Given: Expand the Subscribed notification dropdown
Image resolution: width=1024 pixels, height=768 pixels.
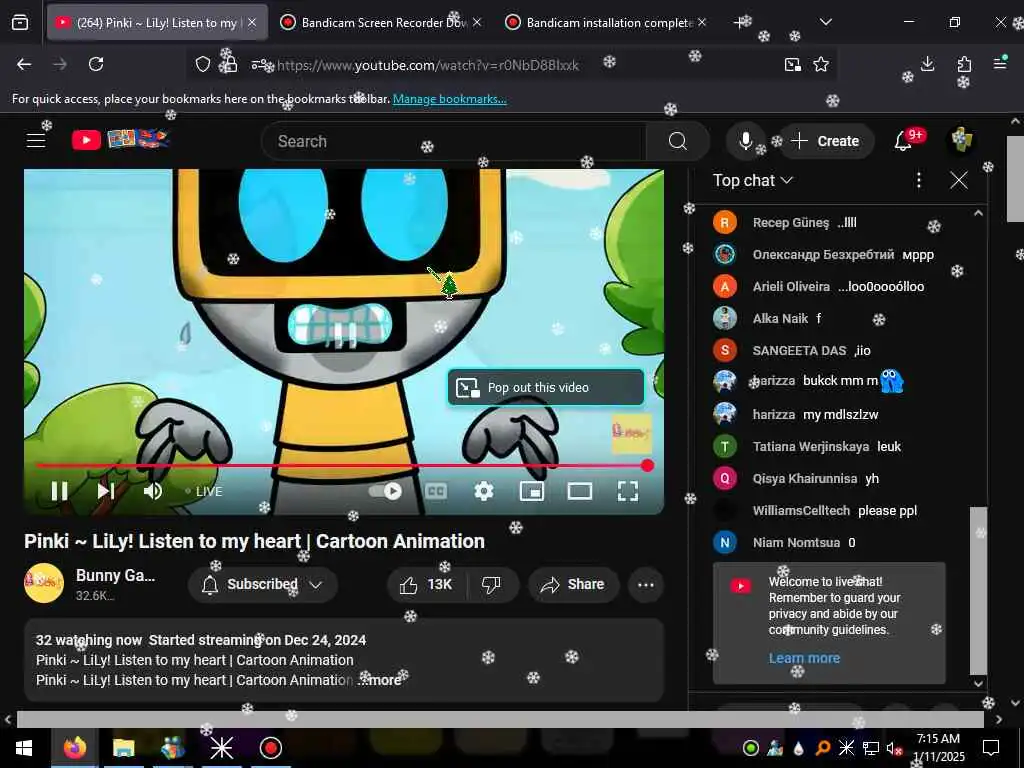Looking at the screenshot, I should click(263, 584).
